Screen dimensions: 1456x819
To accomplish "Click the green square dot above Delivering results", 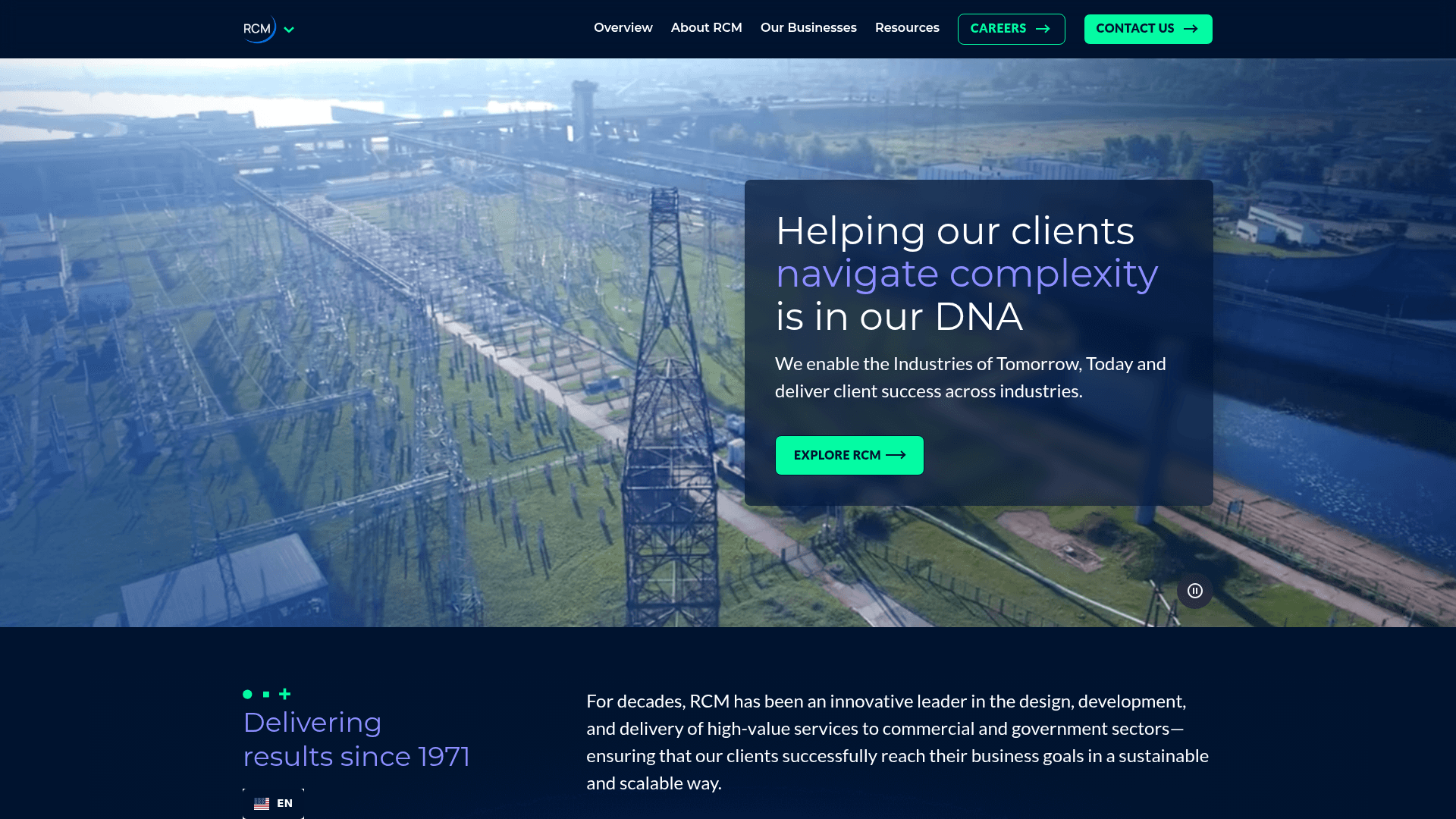I will [265, 693].
